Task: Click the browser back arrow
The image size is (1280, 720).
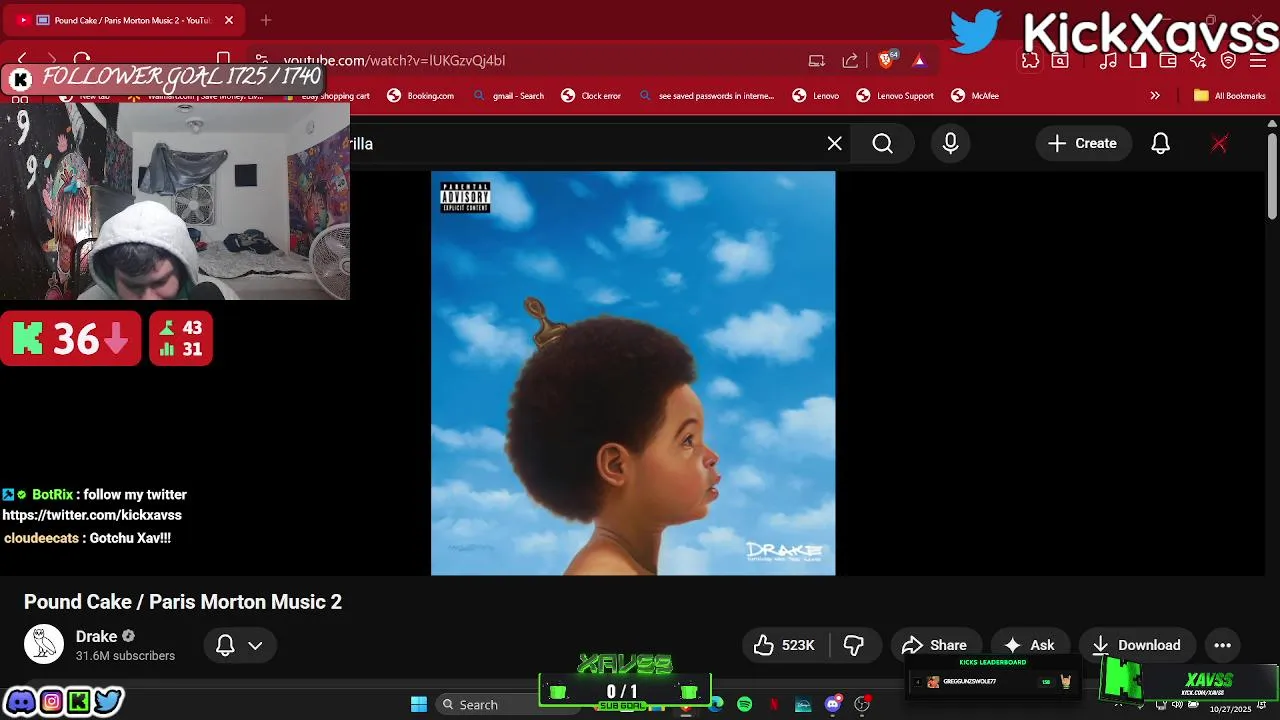Action: [22, 60]
